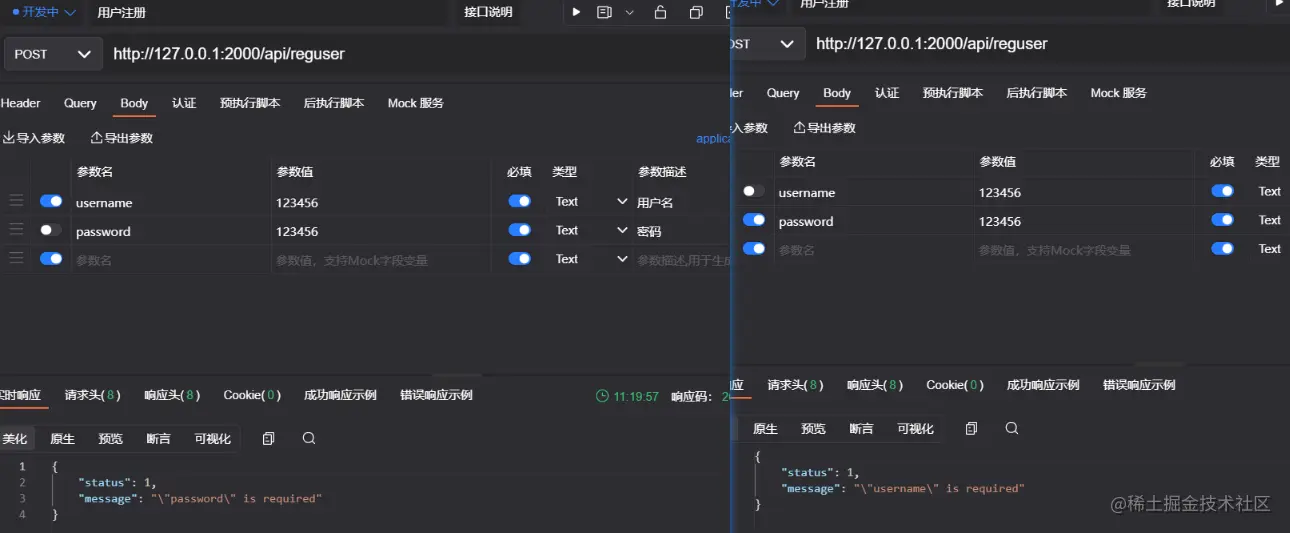
Task: Toggle the 必填 switch for username in the right panel
Action: click(1222, 191)
